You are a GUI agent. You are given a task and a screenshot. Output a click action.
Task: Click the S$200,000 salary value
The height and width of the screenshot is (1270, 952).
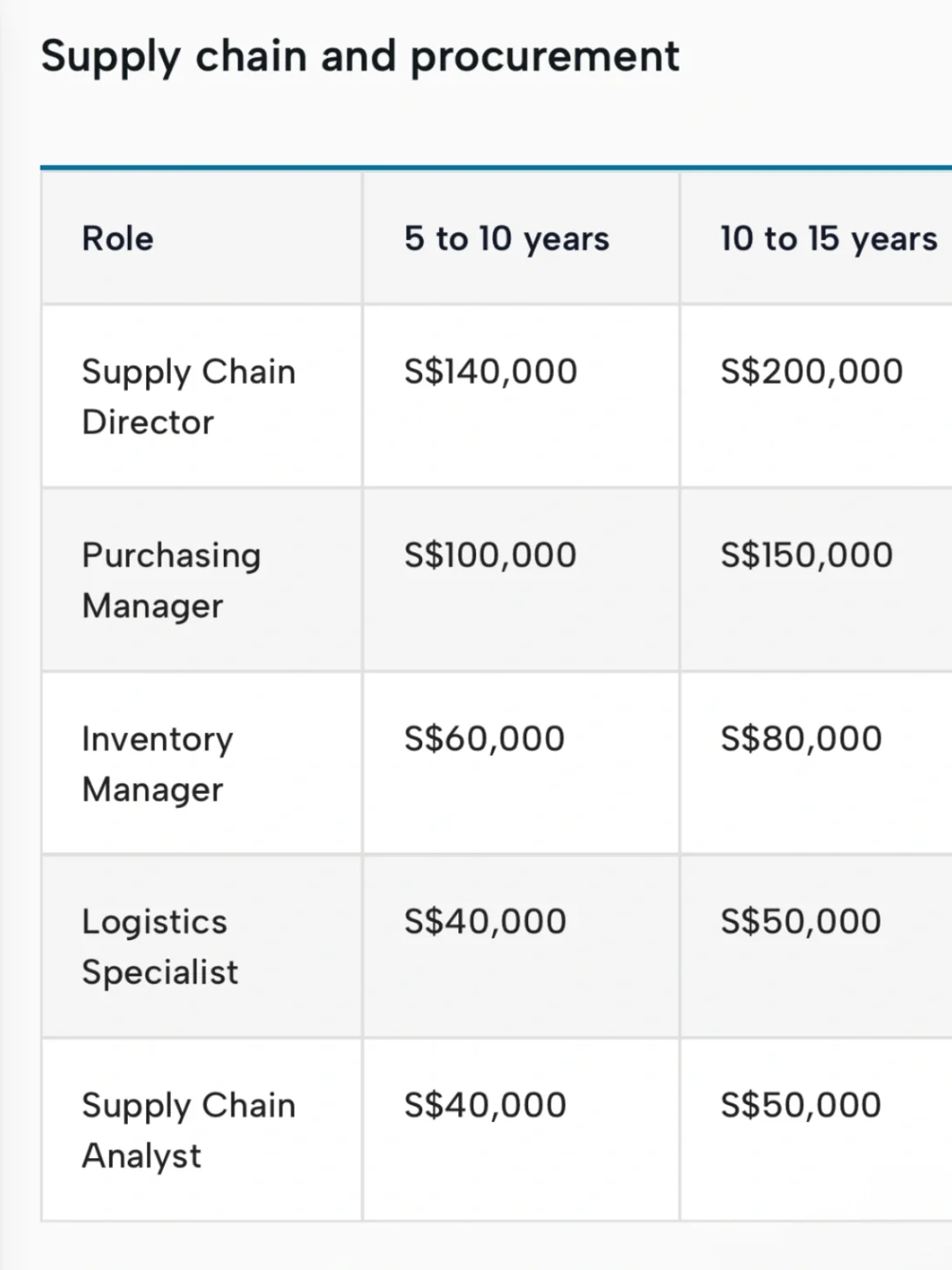[812, 371]
